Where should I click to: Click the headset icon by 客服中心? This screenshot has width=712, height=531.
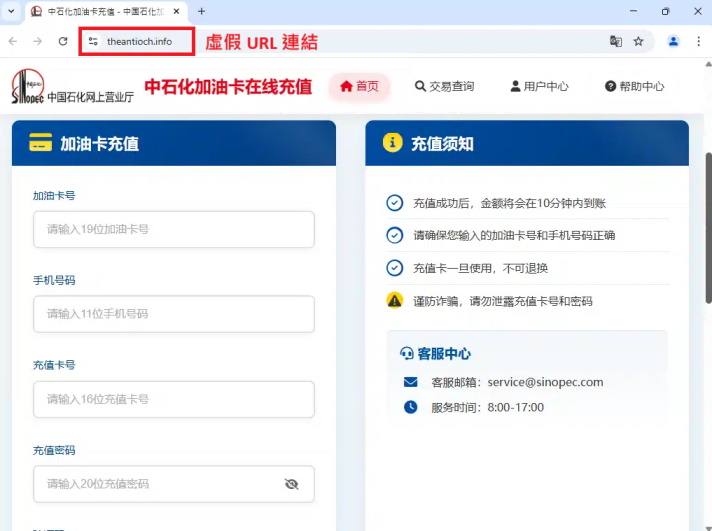pos(406,353)
